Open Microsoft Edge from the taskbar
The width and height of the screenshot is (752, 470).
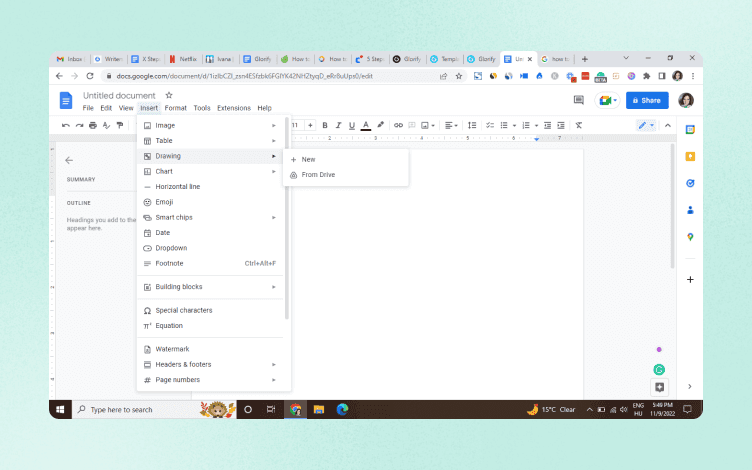coord(342,410)
